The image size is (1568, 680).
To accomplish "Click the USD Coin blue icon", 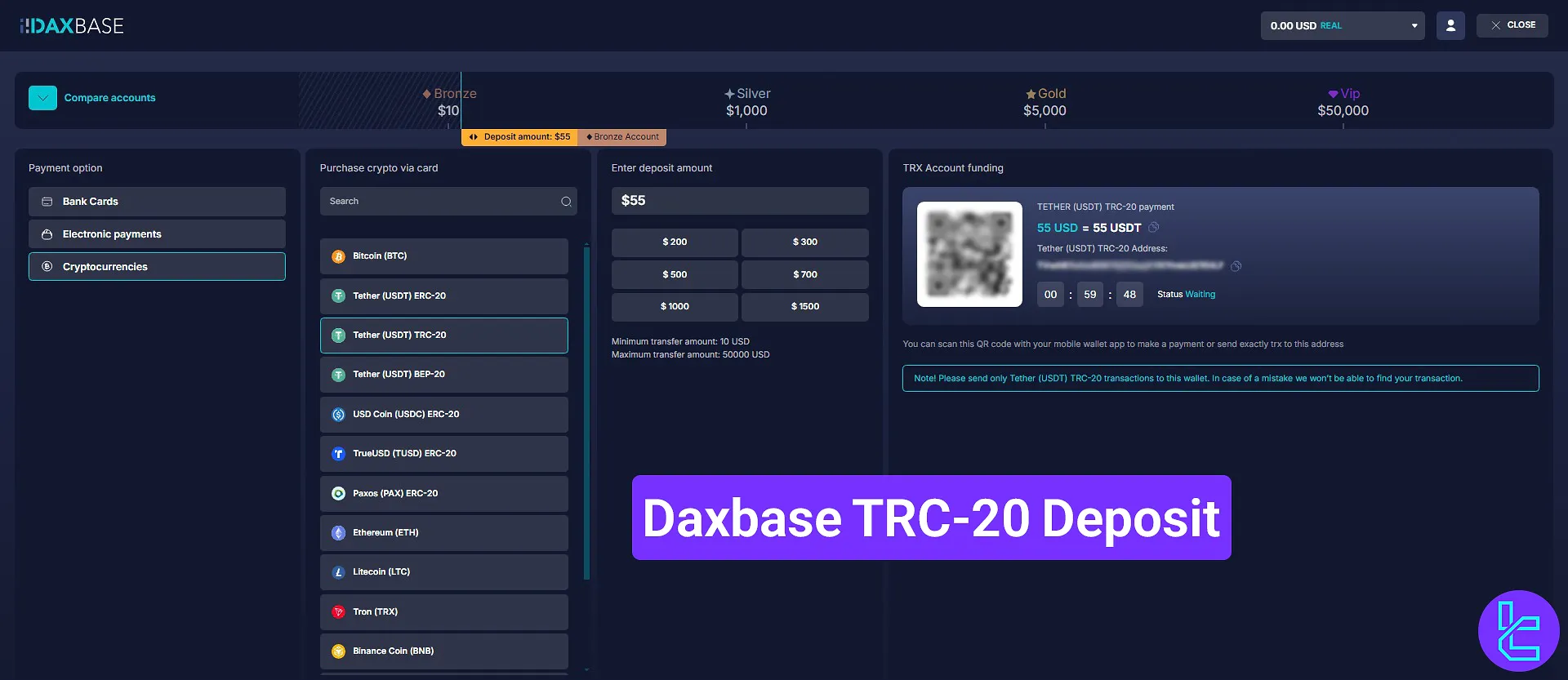I will point(338,415).
